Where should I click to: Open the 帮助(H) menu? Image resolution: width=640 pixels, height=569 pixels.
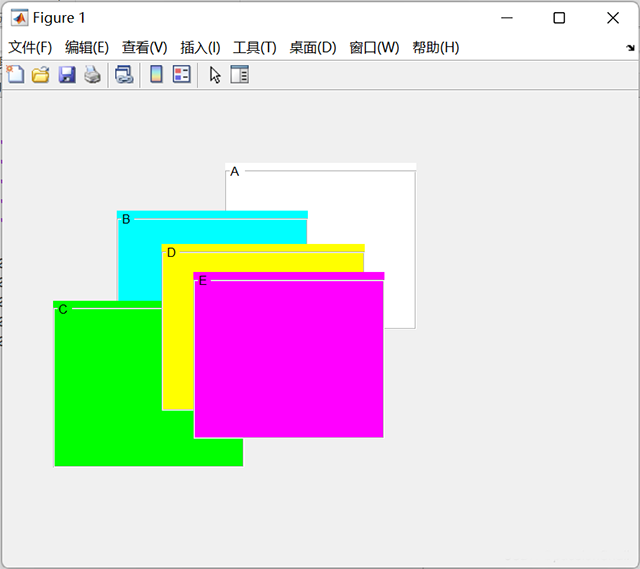pyautogui.click(x=436, y=48)
